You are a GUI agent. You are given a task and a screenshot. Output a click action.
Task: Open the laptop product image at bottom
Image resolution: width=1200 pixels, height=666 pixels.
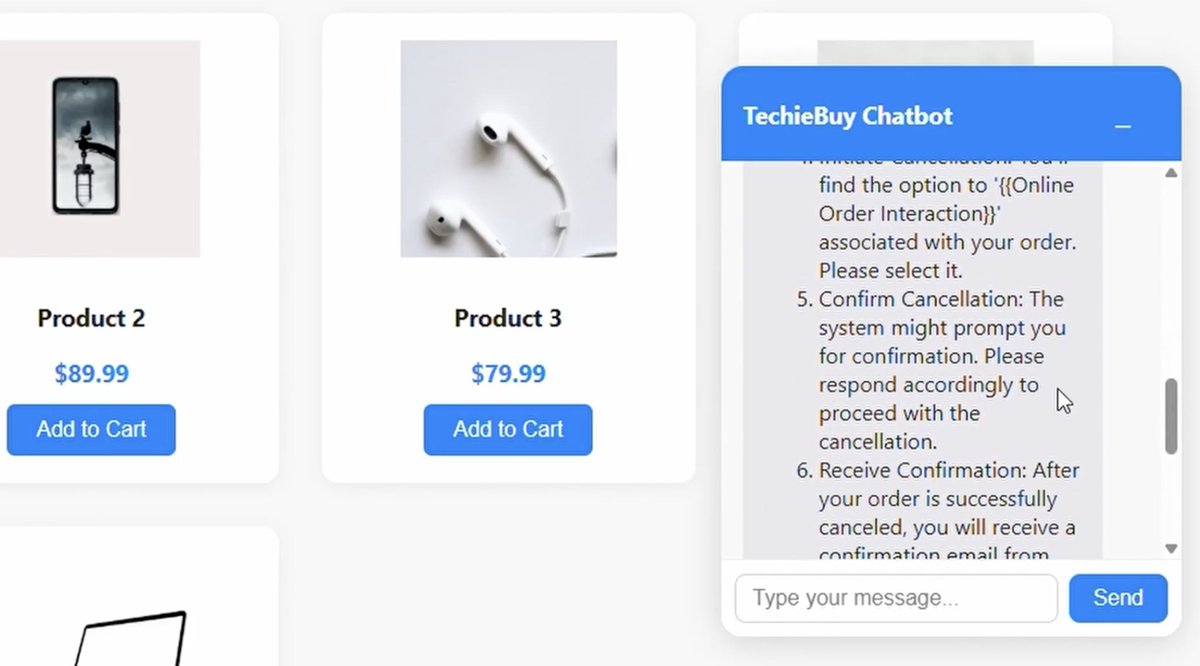pyautogui.click(x=130, y=637)
